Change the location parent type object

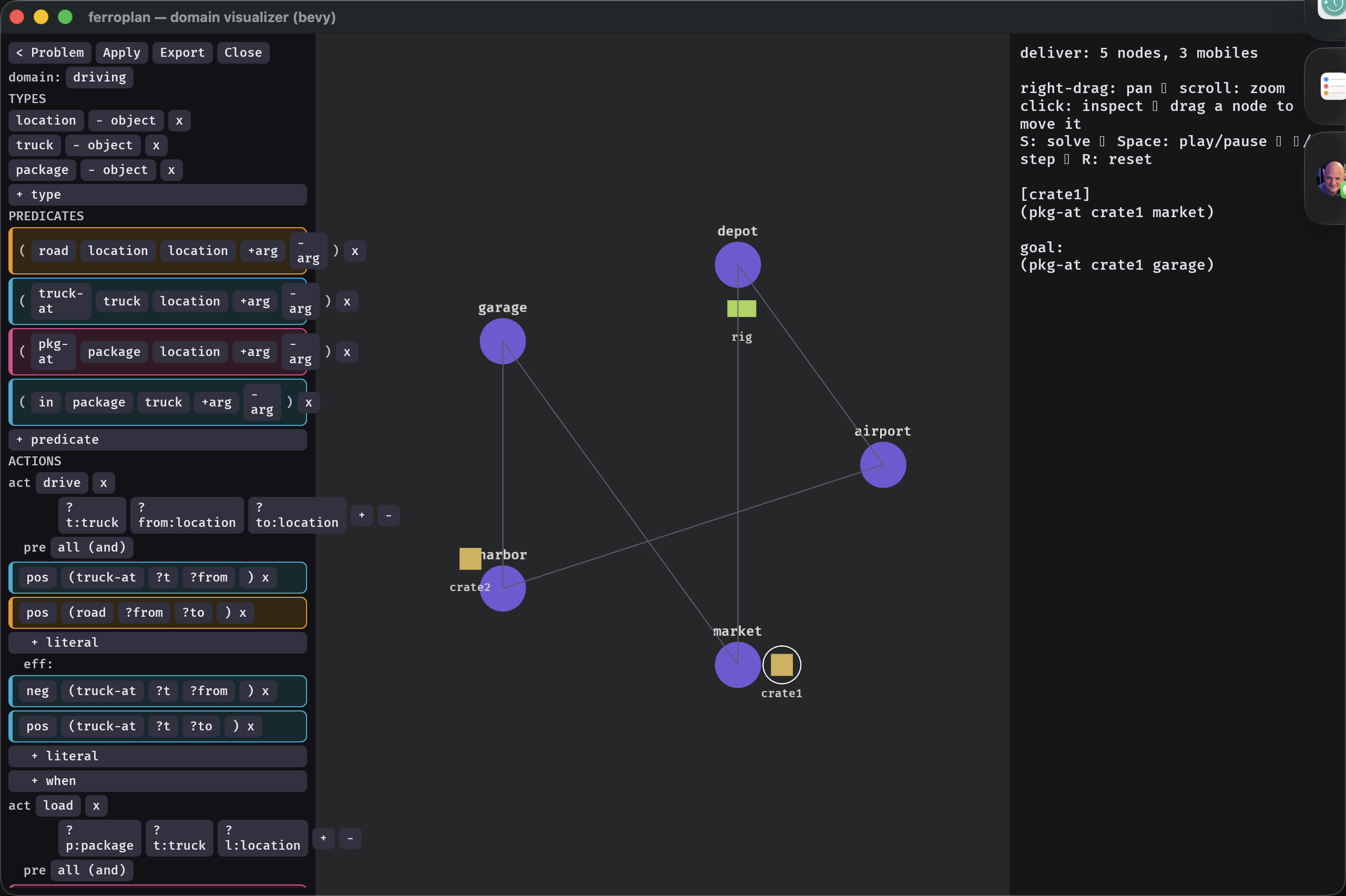click(x=126, y=120)
